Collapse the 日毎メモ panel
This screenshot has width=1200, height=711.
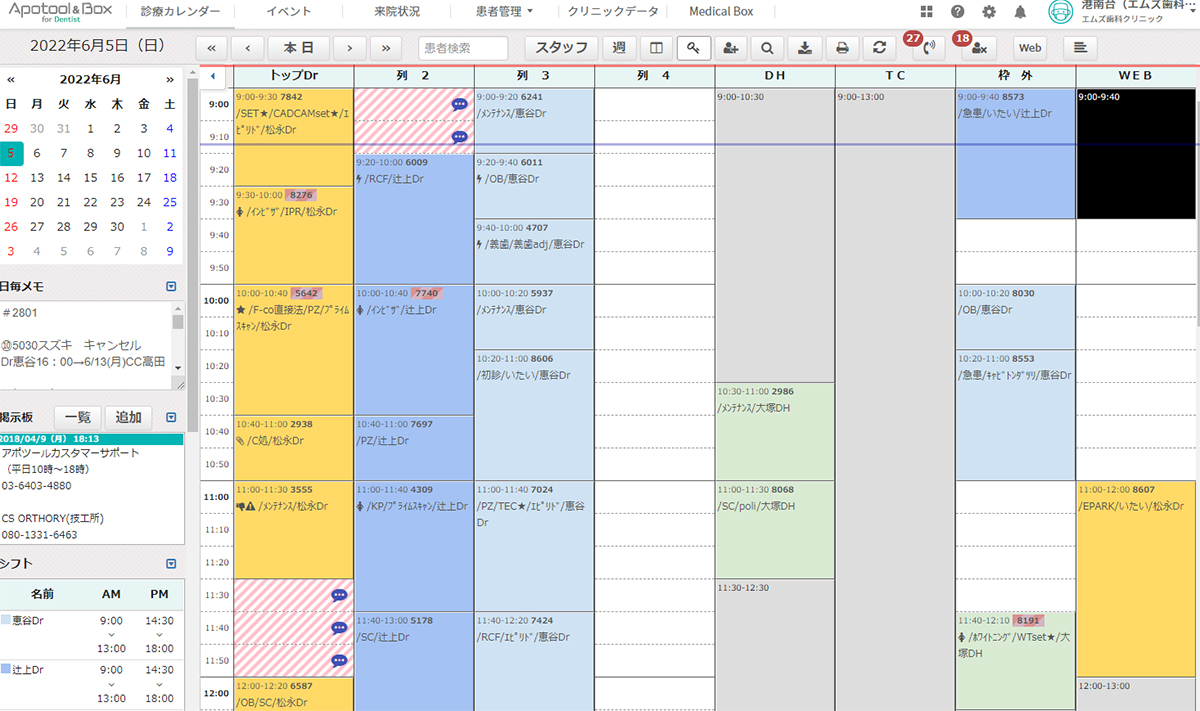[171, 287]
